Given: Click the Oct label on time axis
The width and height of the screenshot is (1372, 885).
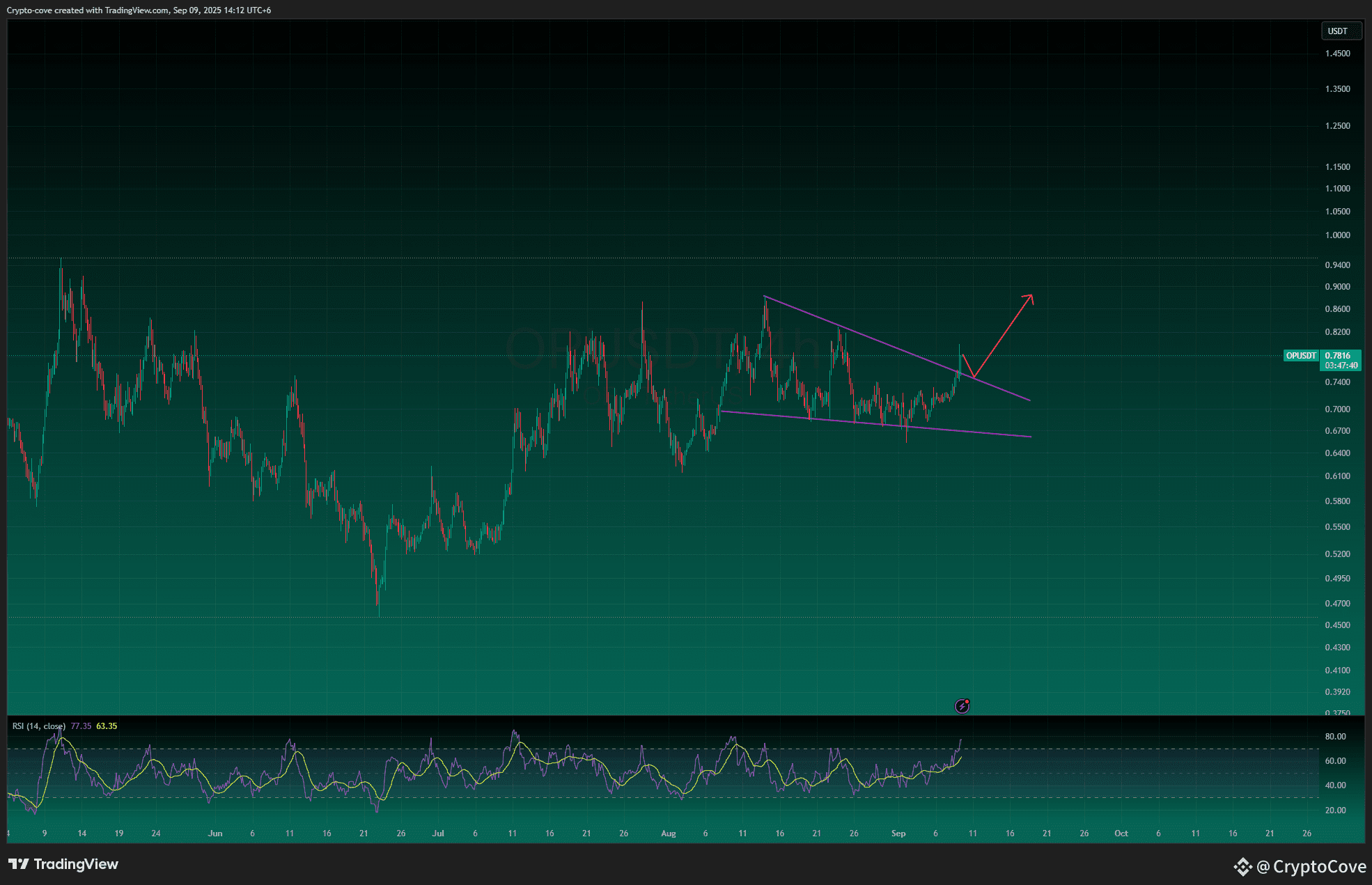Looking at the screenshot, I should pyautogui.click(x=1121, y=833).
